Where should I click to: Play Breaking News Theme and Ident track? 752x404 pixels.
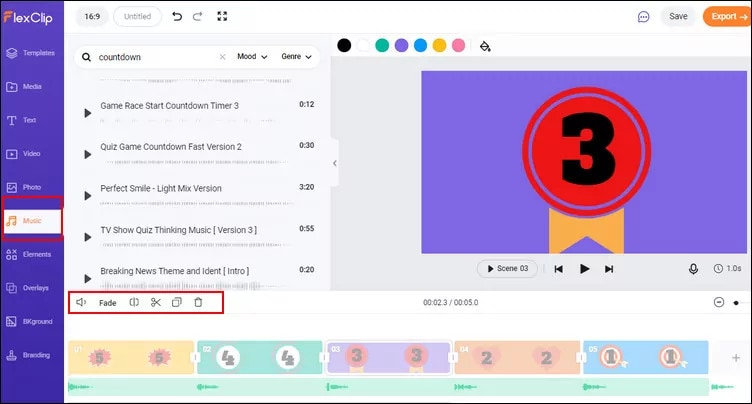point(87,279)
